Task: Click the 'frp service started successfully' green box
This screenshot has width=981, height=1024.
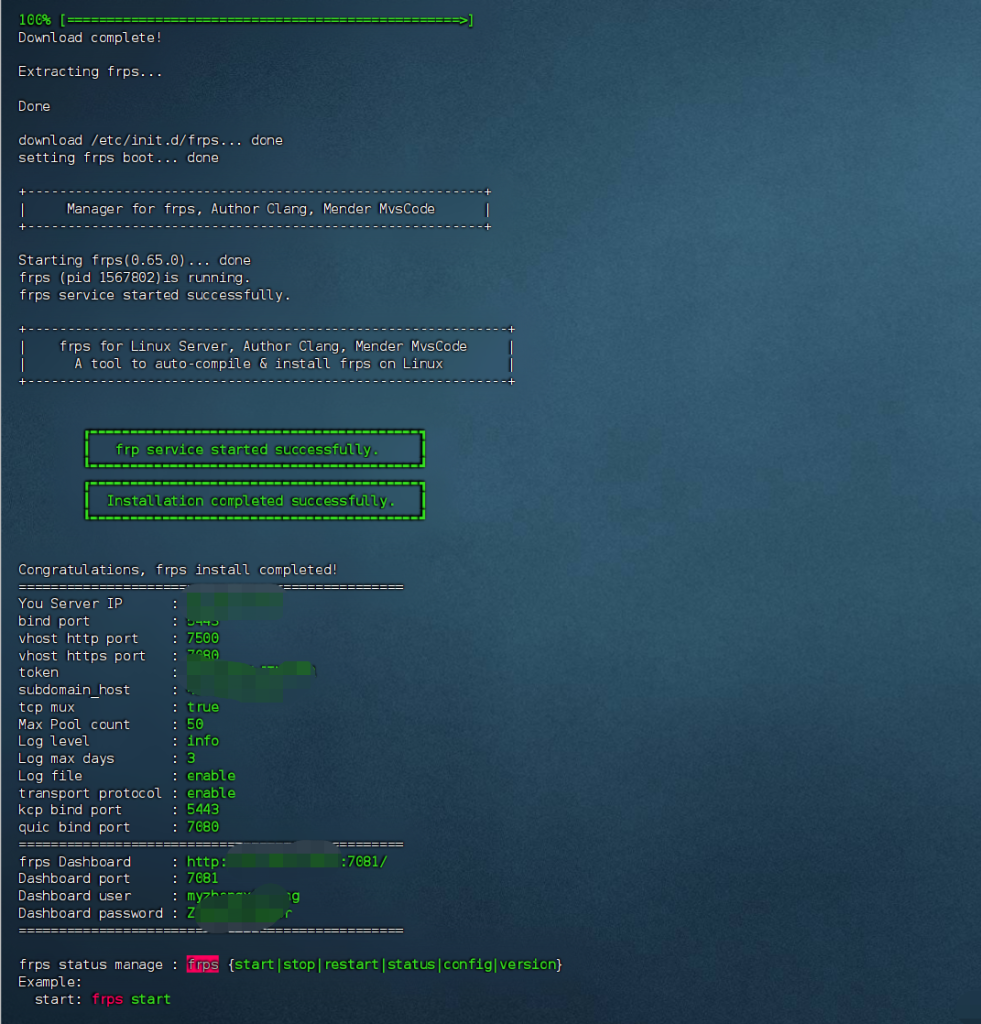Action: [x=254, y=449]
